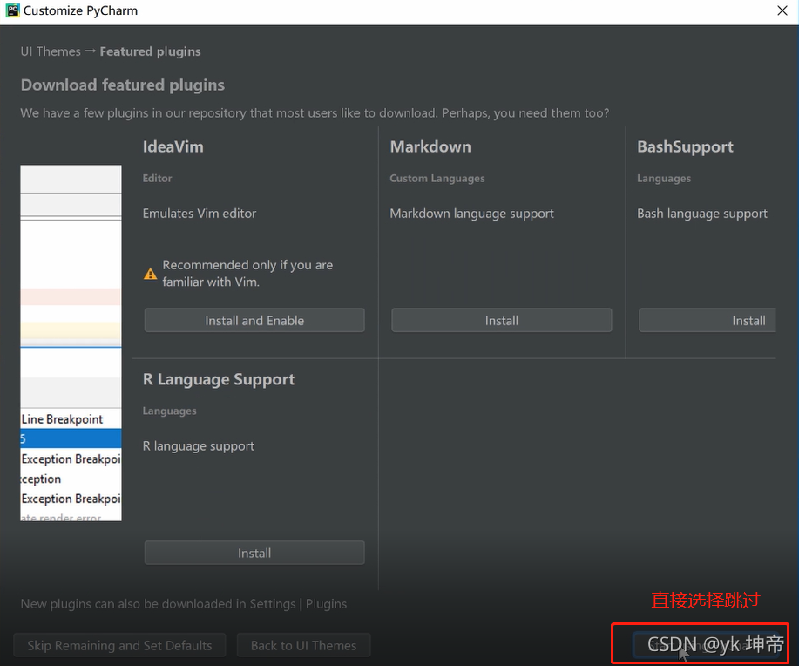Click the Settings | Plugins hint text

[x=298, y=604]
